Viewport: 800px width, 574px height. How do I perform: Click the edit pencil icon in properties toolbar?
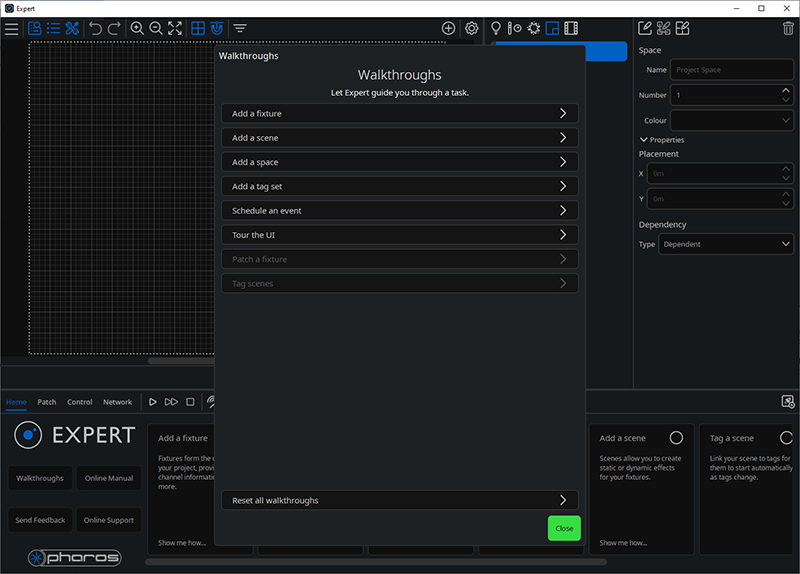644,28
